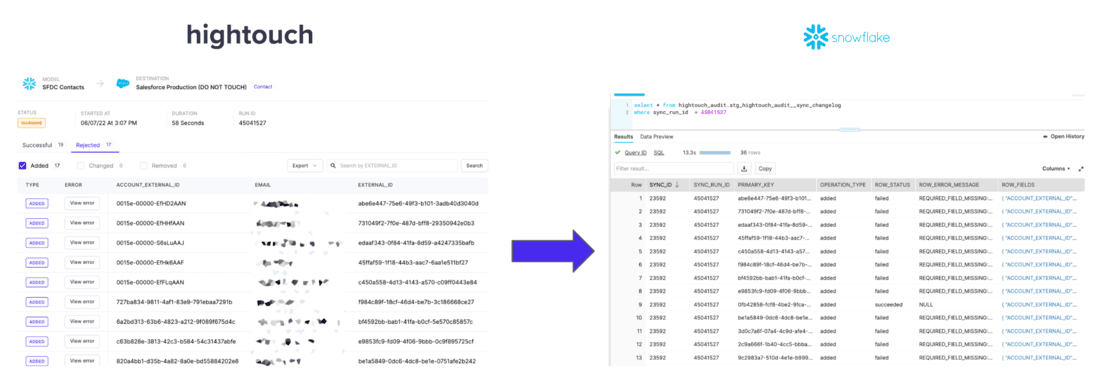Click the Salesforce cloud icon of the destination
Image resolution: width=1120 pixels, height=385 pixels.
click(123, 84)
